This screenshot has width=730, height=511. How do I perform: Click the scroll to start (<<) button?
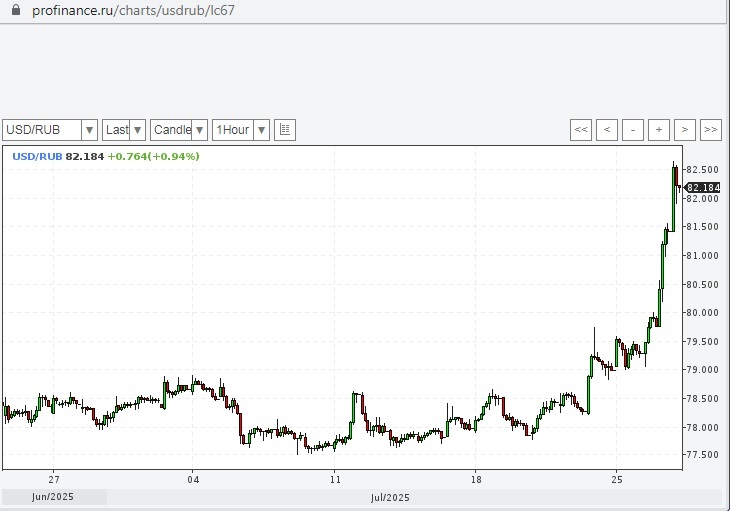point(581,130)
